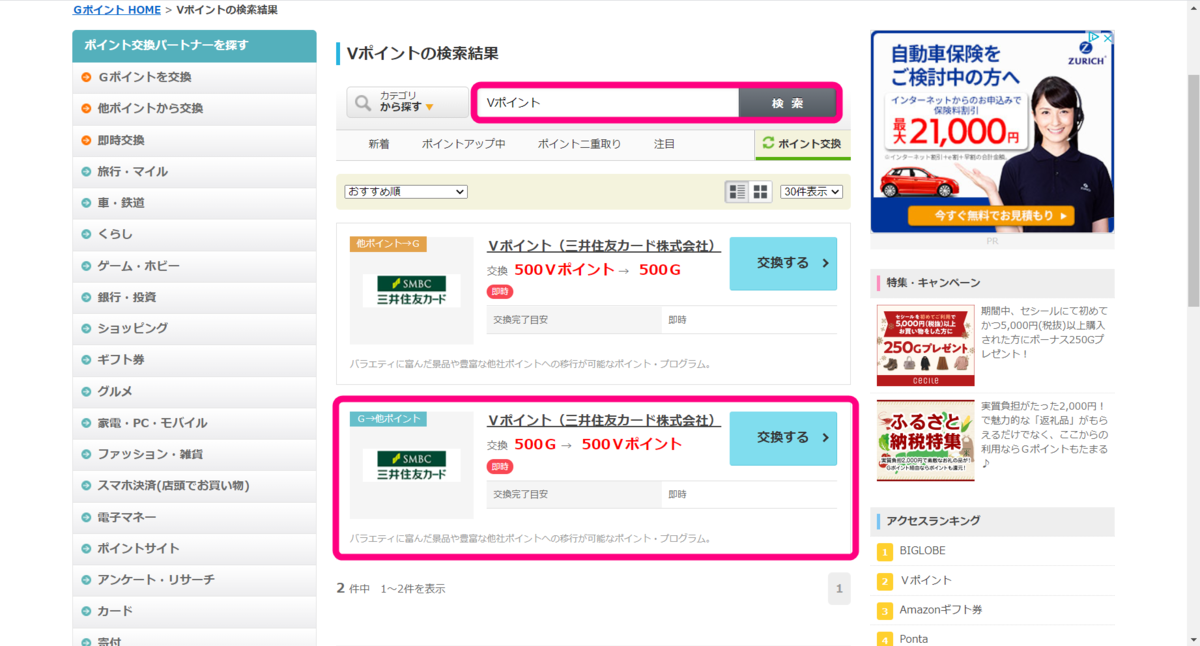Click 交換する for 500Vポイント→500G

pos(783,263)
